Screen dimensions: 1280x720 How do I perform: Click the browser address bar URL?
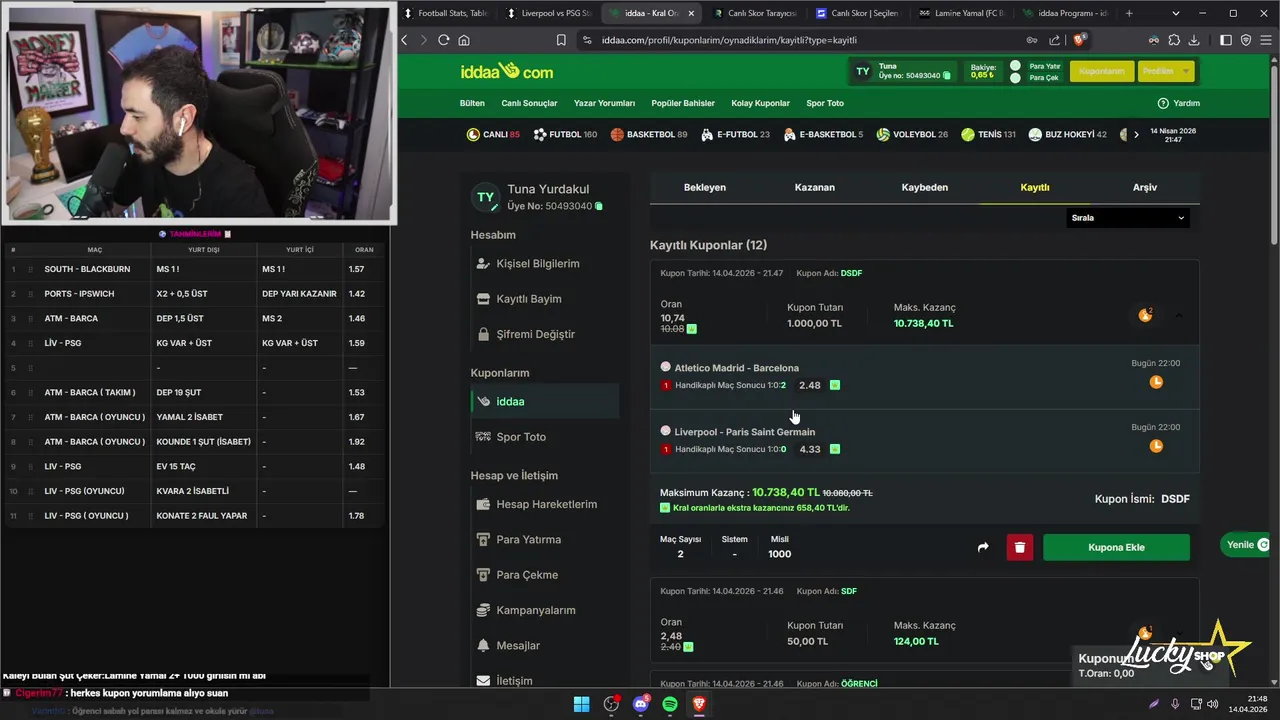(x=729, y=40)
